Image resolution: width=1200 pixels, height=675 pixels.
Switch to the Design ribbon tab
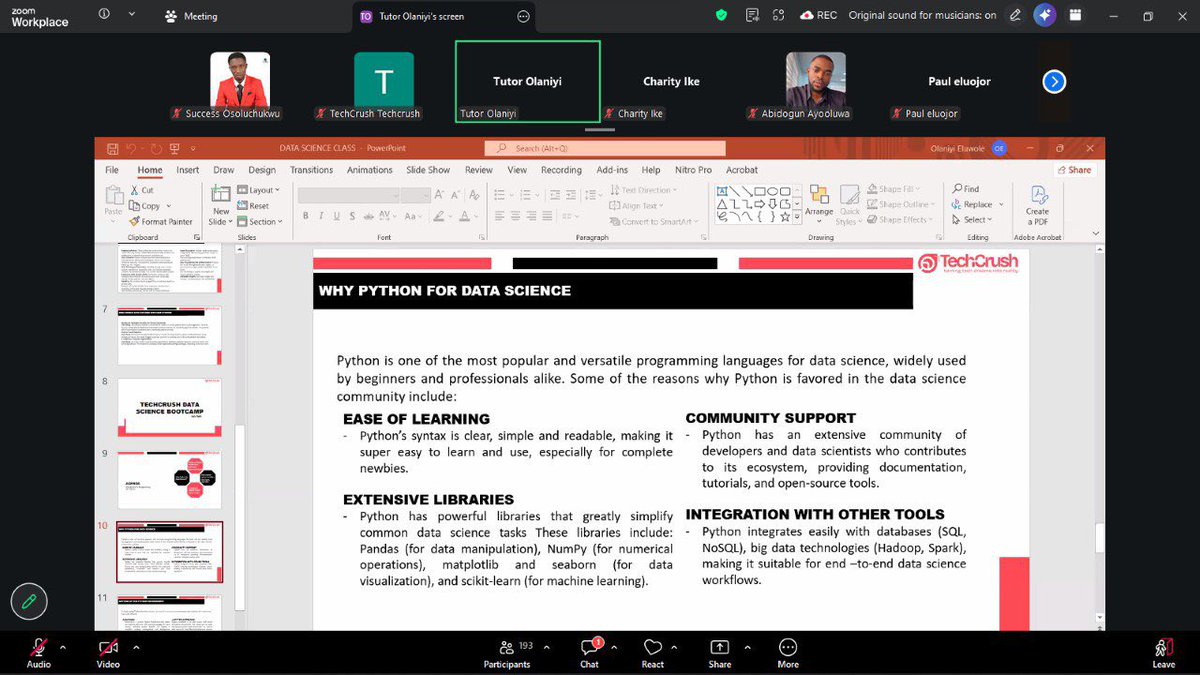click(262, 170)
